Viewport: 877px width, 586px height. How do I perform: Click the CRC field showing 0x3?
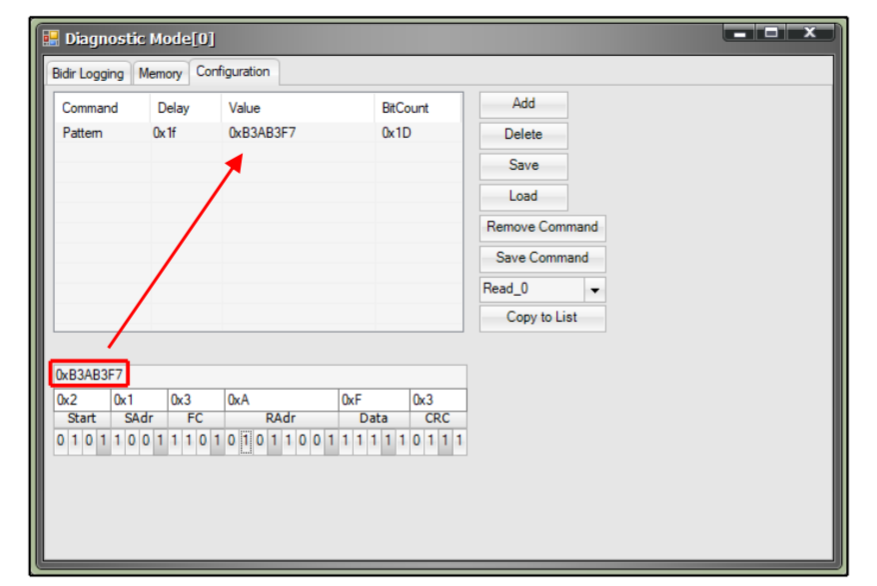[437, 400]
